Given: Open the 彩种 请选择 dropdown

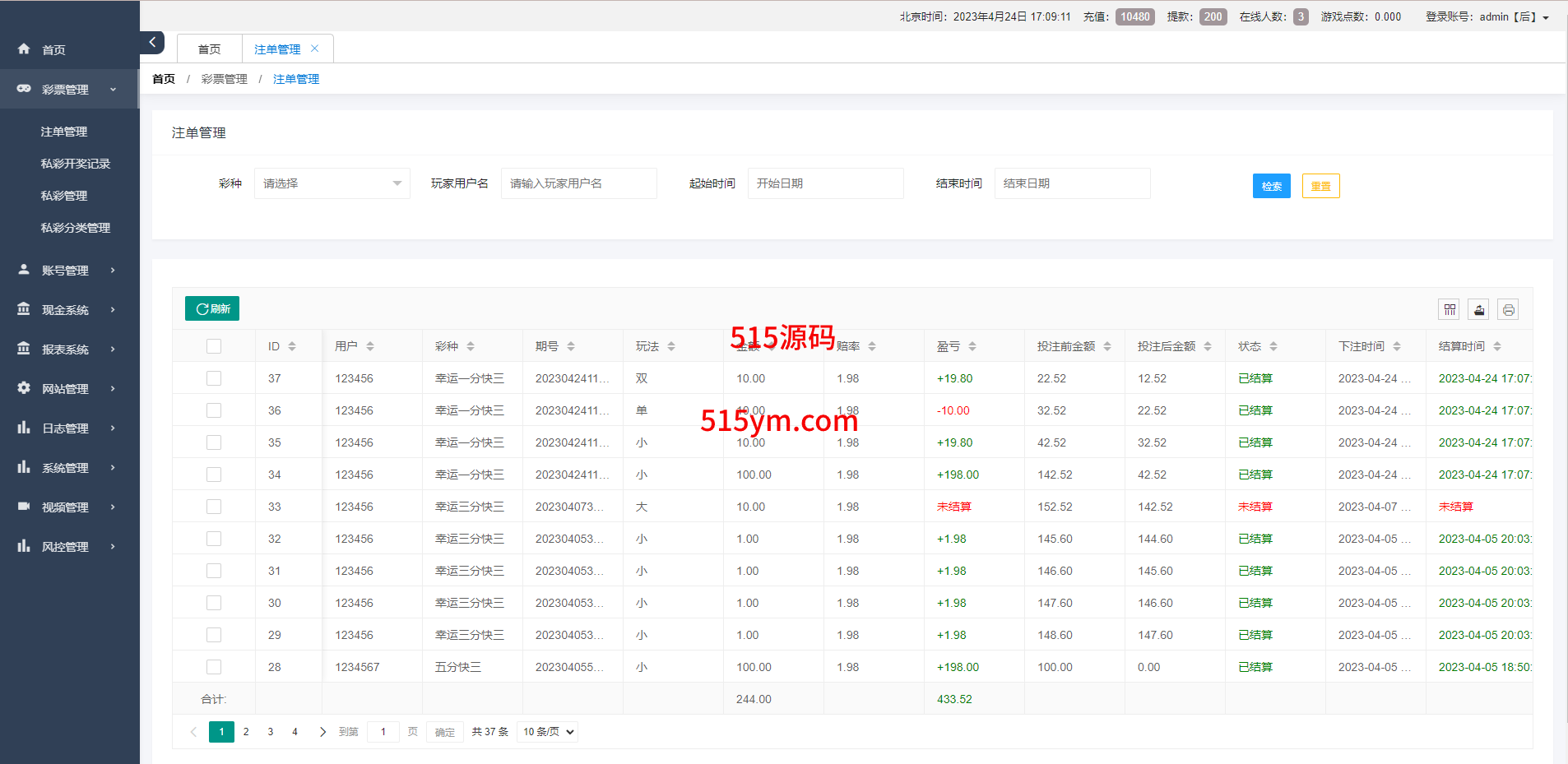Looking at the screenshot, I should coord(332,183).
